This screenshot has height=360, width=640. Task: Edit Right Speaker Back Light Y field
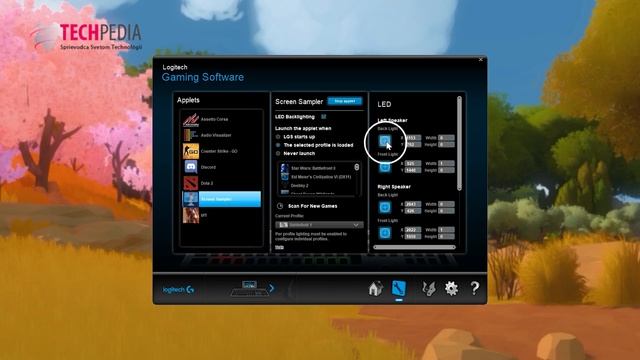[x=413, y=211]
